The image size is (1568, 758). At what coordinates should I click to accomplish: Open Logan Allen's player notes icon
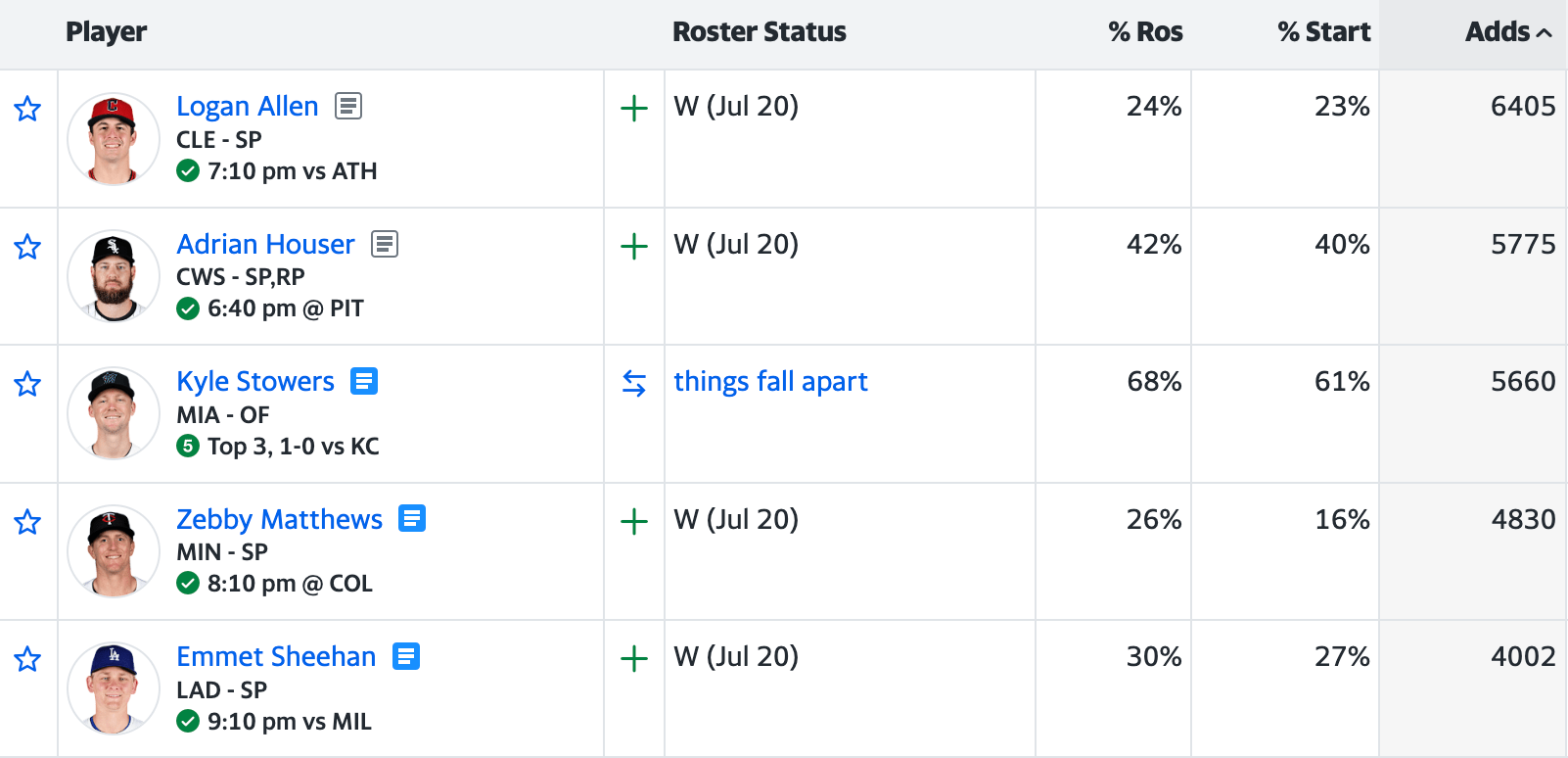[348, 106]
